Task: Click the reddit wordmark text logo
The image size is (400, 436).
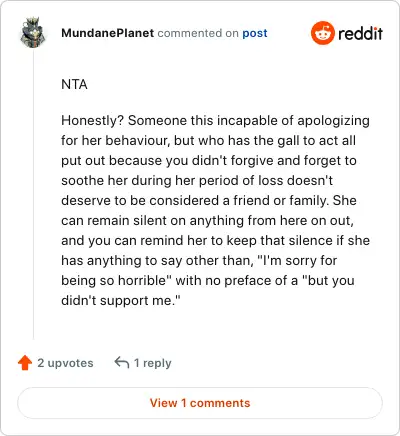Action: 360,33
